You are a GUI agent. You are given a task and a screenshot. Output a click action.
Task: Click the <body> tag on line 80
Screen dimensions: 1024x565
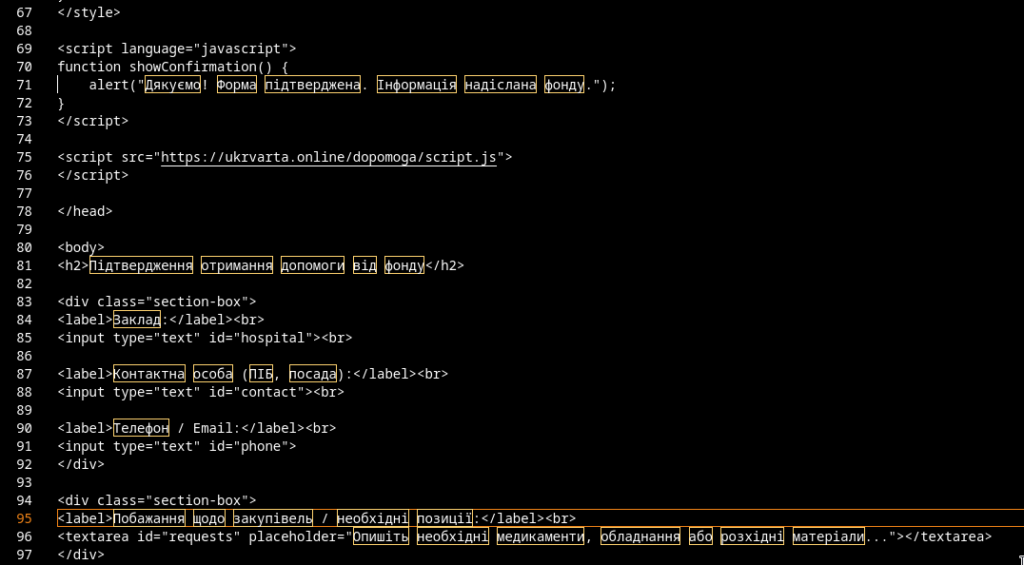[x=81, y=248]
